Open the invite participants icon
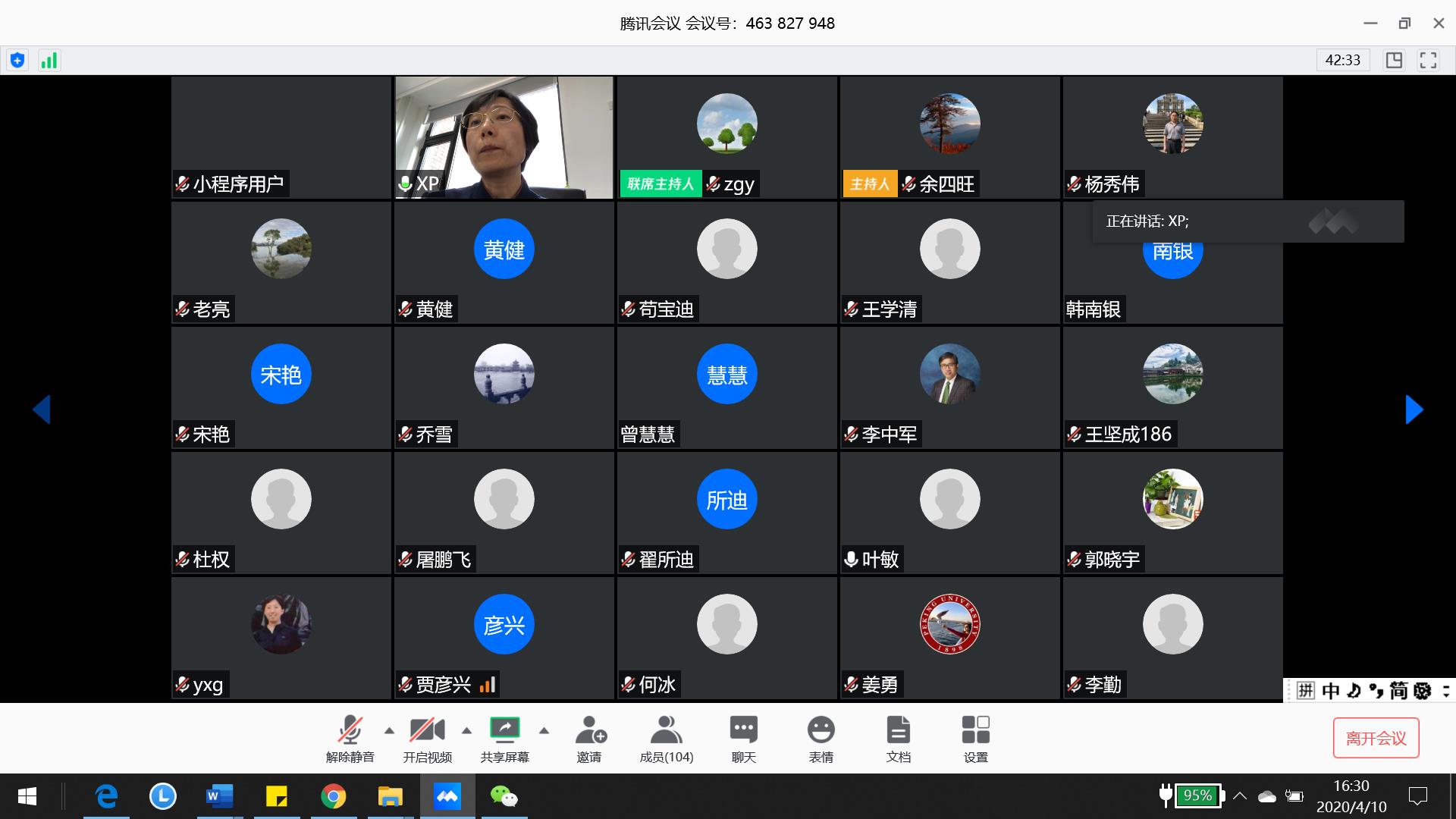Screen dimensions: 1456x819 [590, 730]
